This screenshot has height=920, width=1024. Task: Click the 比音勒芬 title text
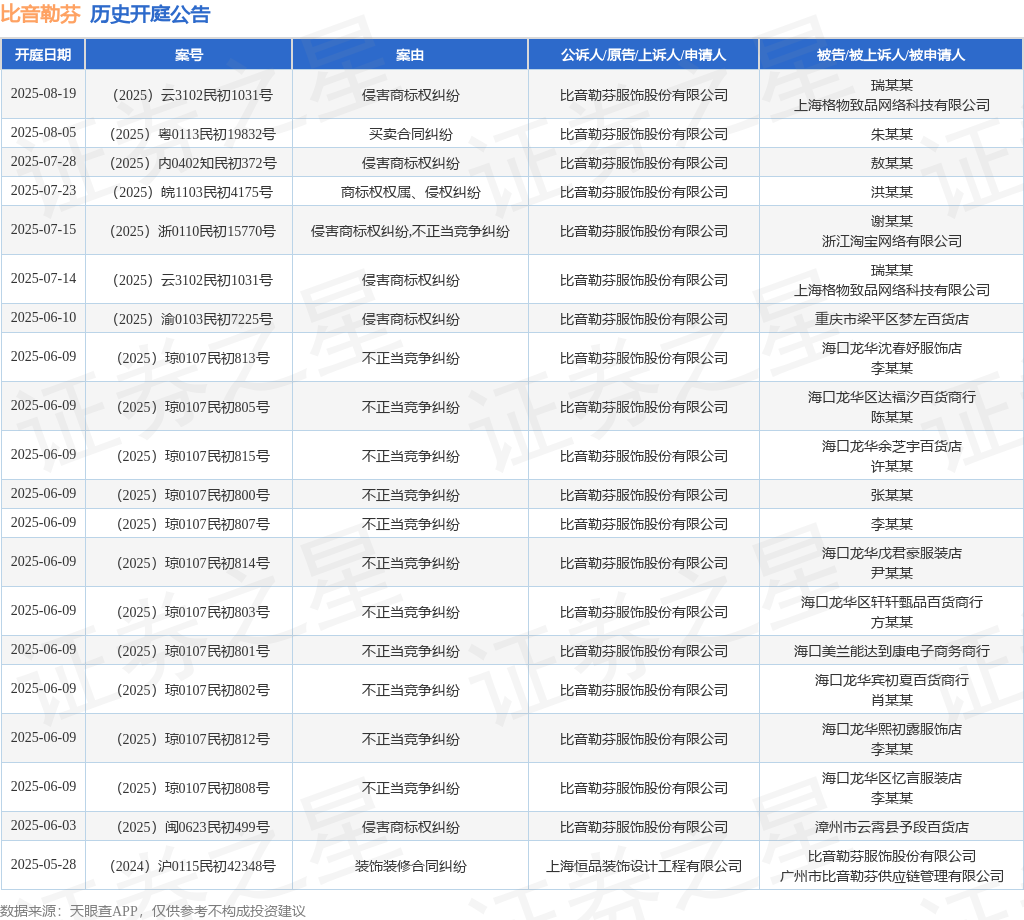click(40, 14)
